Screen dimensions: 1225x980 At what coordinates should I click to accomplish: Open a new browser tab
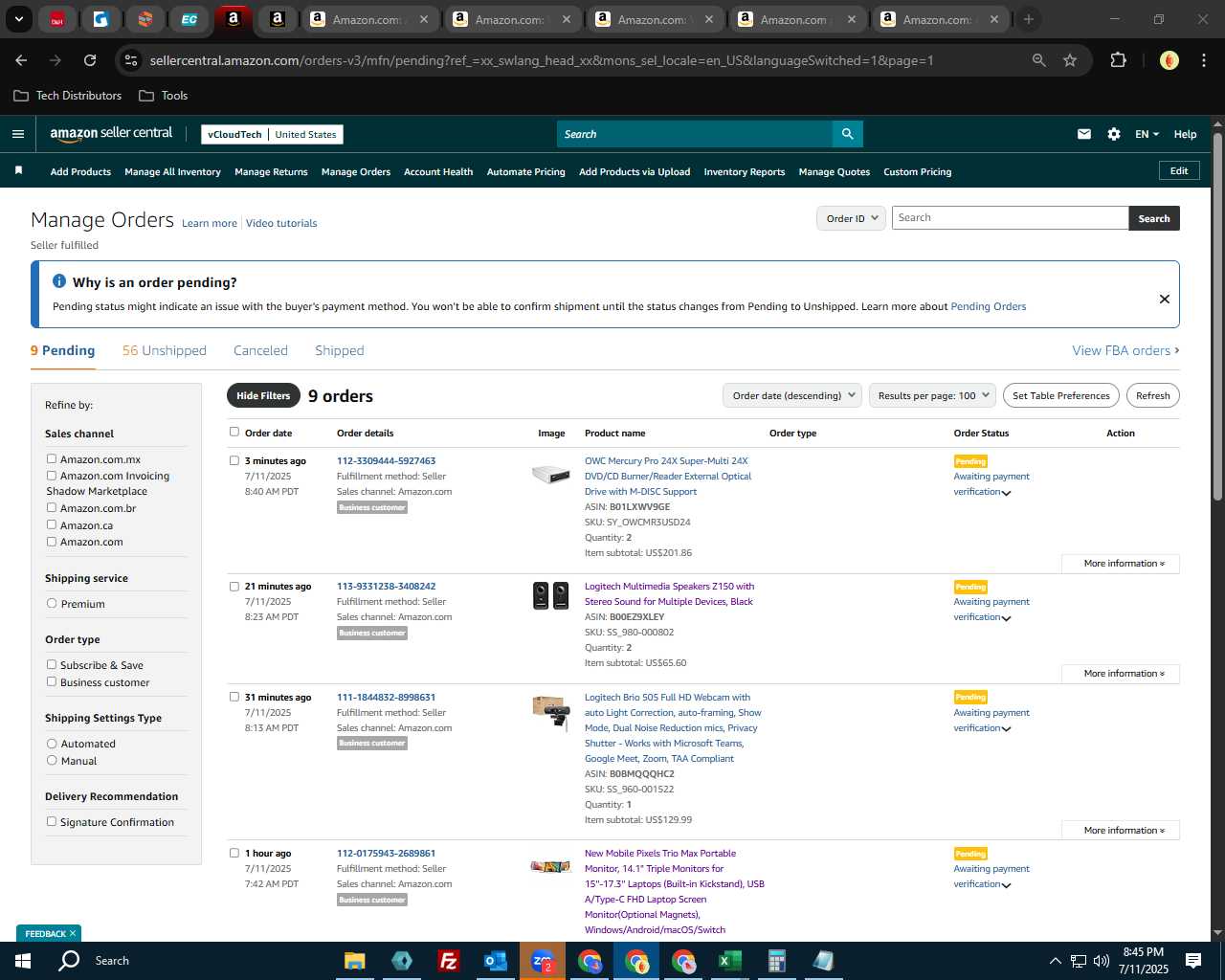click(x=1029, y=19)
